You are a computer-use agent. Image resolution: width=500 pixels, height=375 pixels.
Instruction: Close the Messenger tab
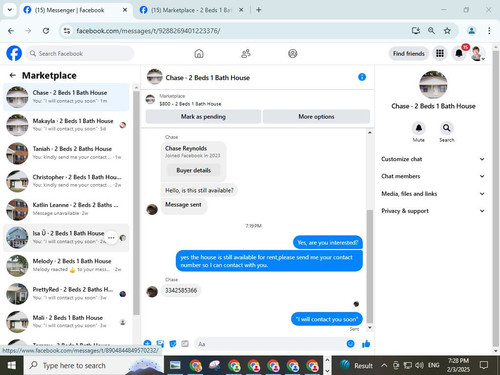(125, 10)
